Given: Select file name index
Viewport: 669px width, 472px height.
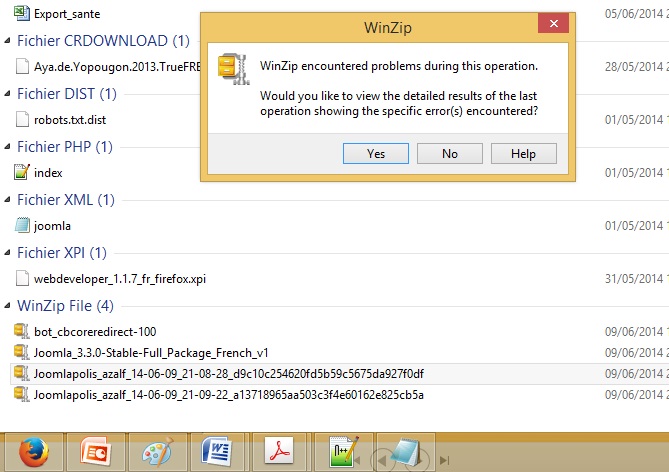Looking at the screenshot, I should pos(48,173).
